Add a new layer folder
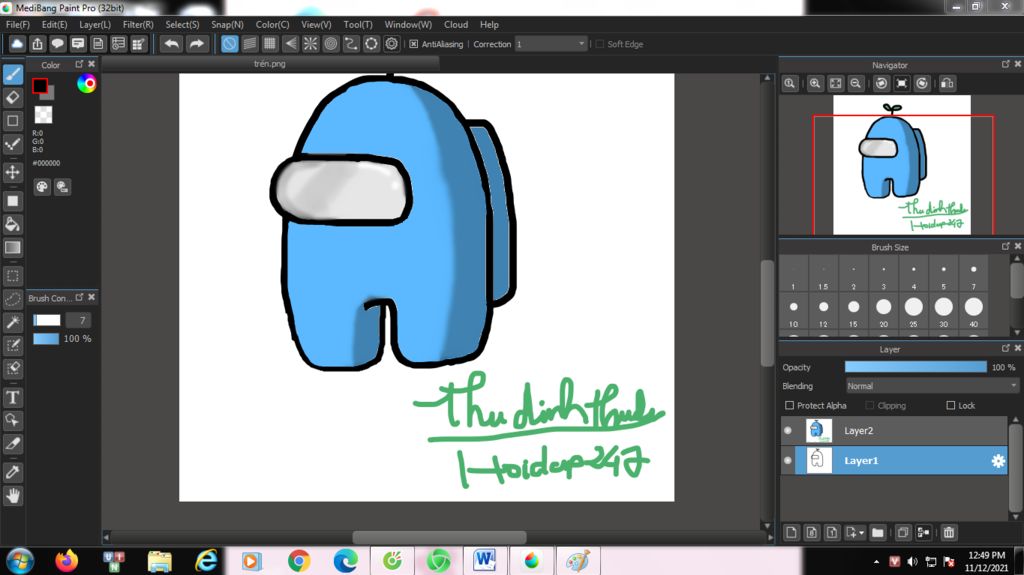Screen dimensions: 1024x575 [x=878, y=533]
